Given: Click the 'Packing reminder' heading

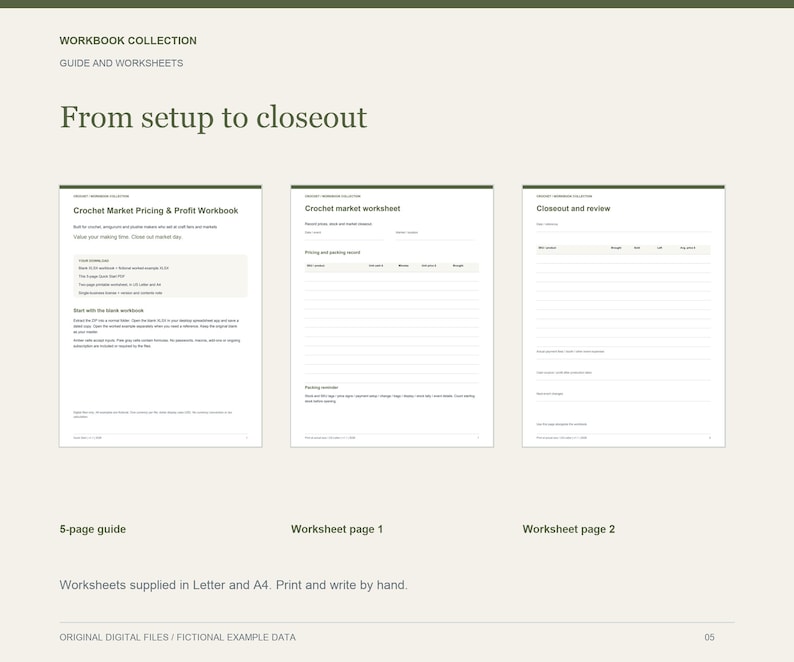Looking at the screenshot, I should (321, 387).
